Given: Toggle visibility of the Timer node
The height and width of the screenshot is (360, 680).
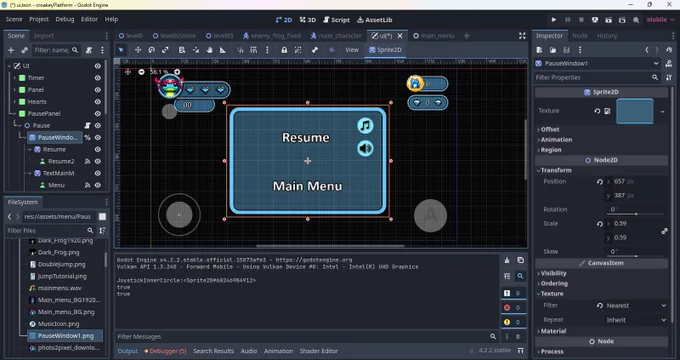Looking at the screenshot, I should click(98, 78).
